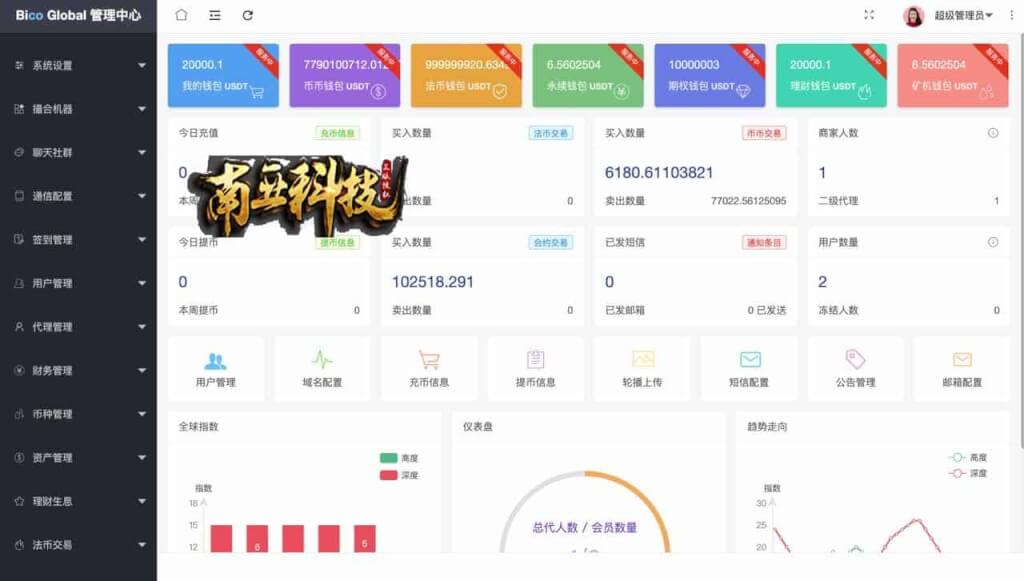Open 轮播上传 image shortcut tile

(642, 368)
